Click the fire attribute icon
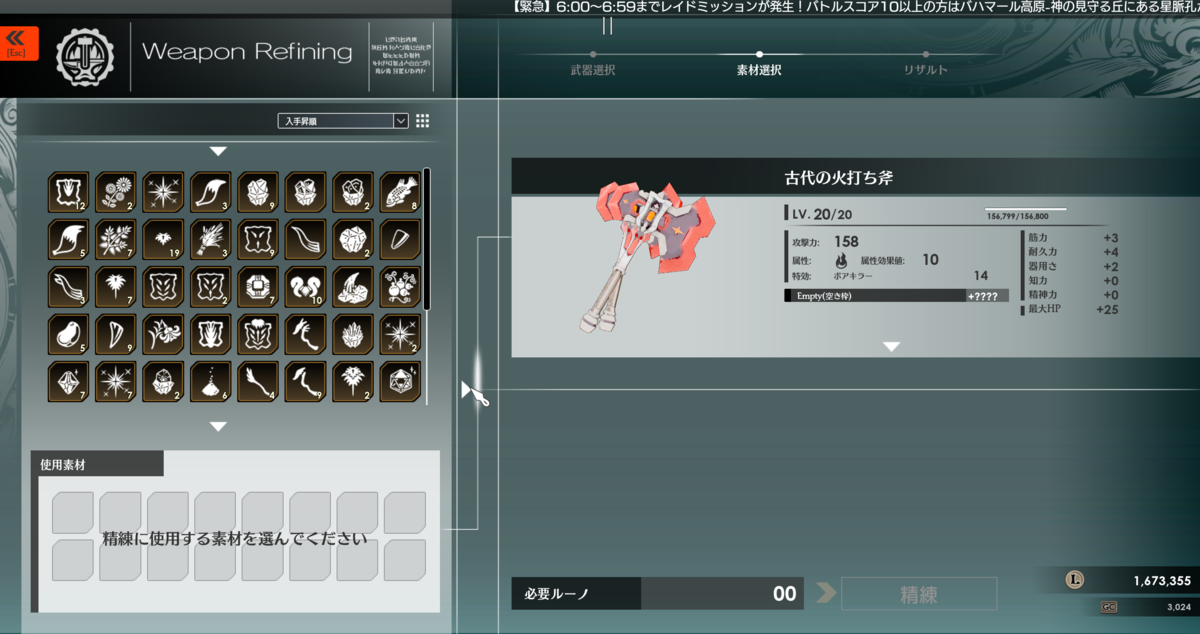This screenshot has width=1200, height=634. (x=840, y=261)
